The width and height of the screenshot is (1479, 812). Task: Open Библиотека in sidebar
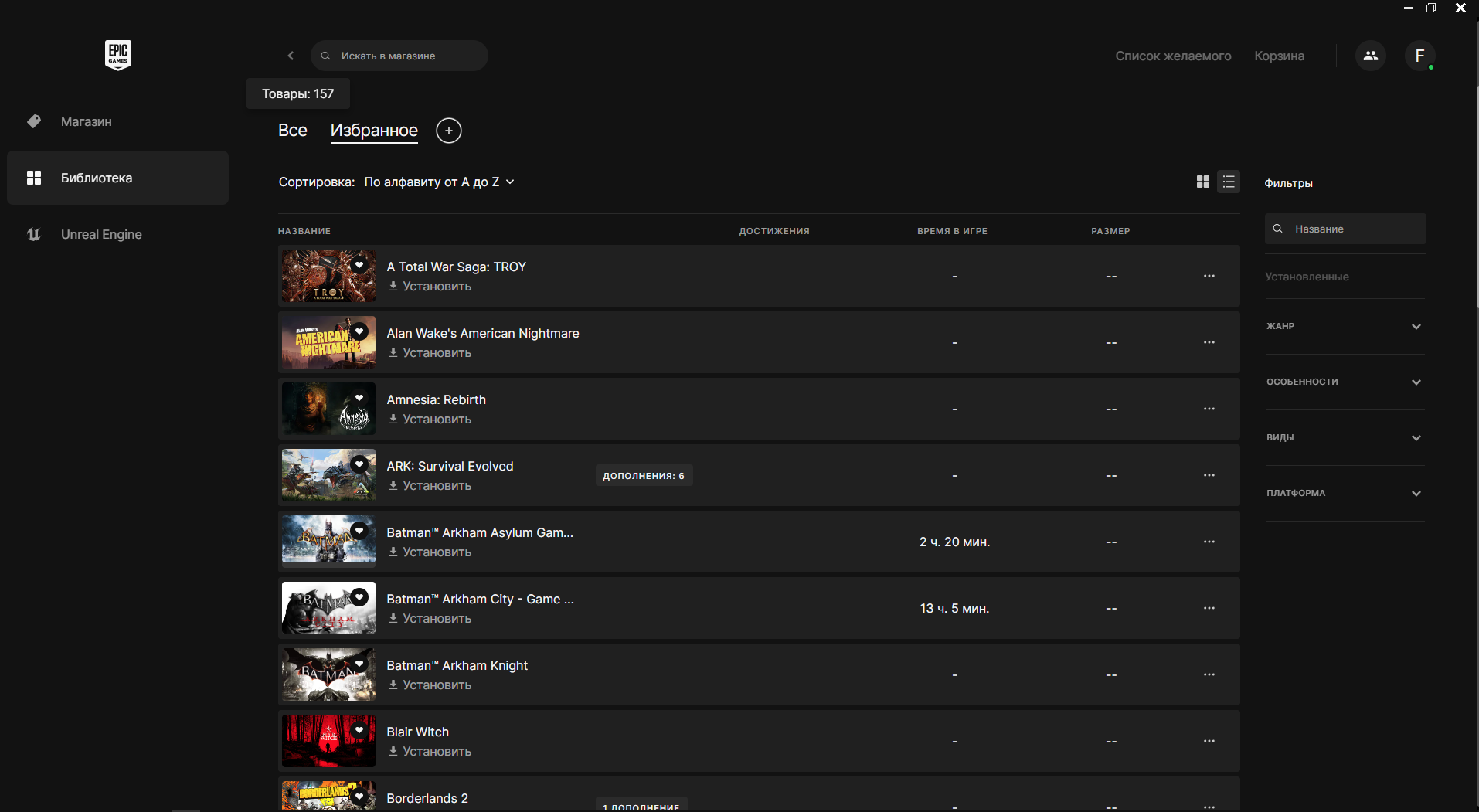coord(117,178)
